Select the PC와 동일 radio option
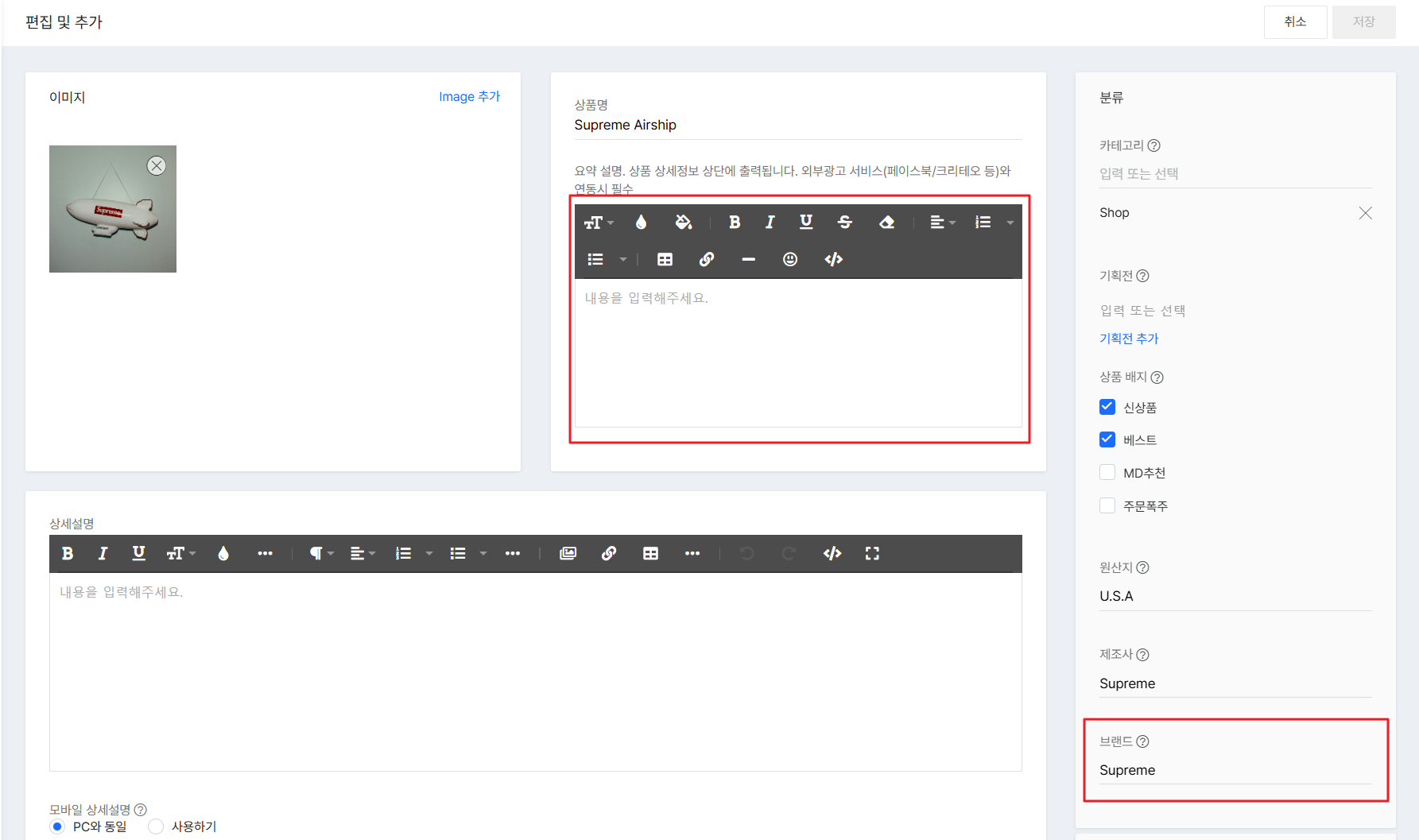The height and width of the screenshot is (840, 1419). pyautogui.click(x=57, y=826)
